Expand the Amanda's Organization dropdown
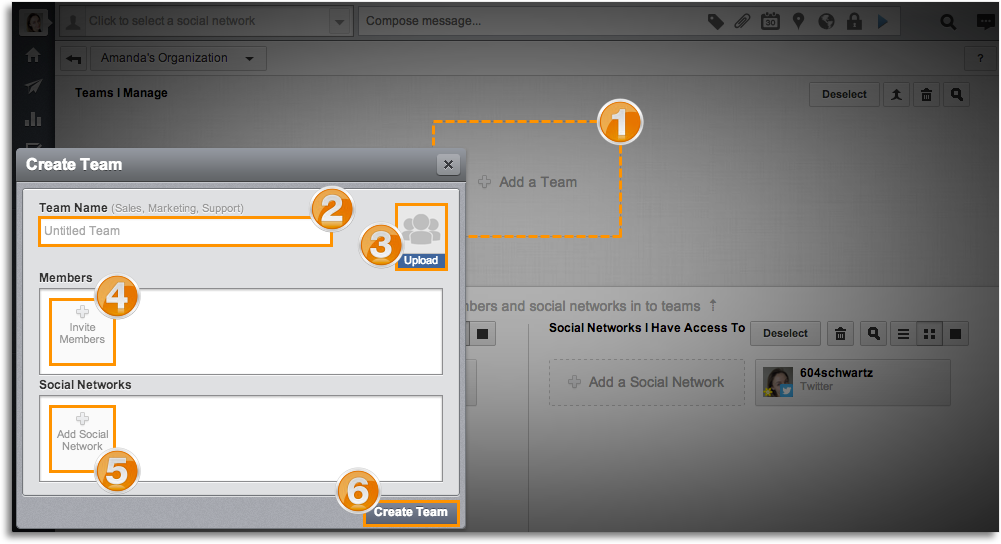Viewport: 1001px width, 544px height. point(178,58)
